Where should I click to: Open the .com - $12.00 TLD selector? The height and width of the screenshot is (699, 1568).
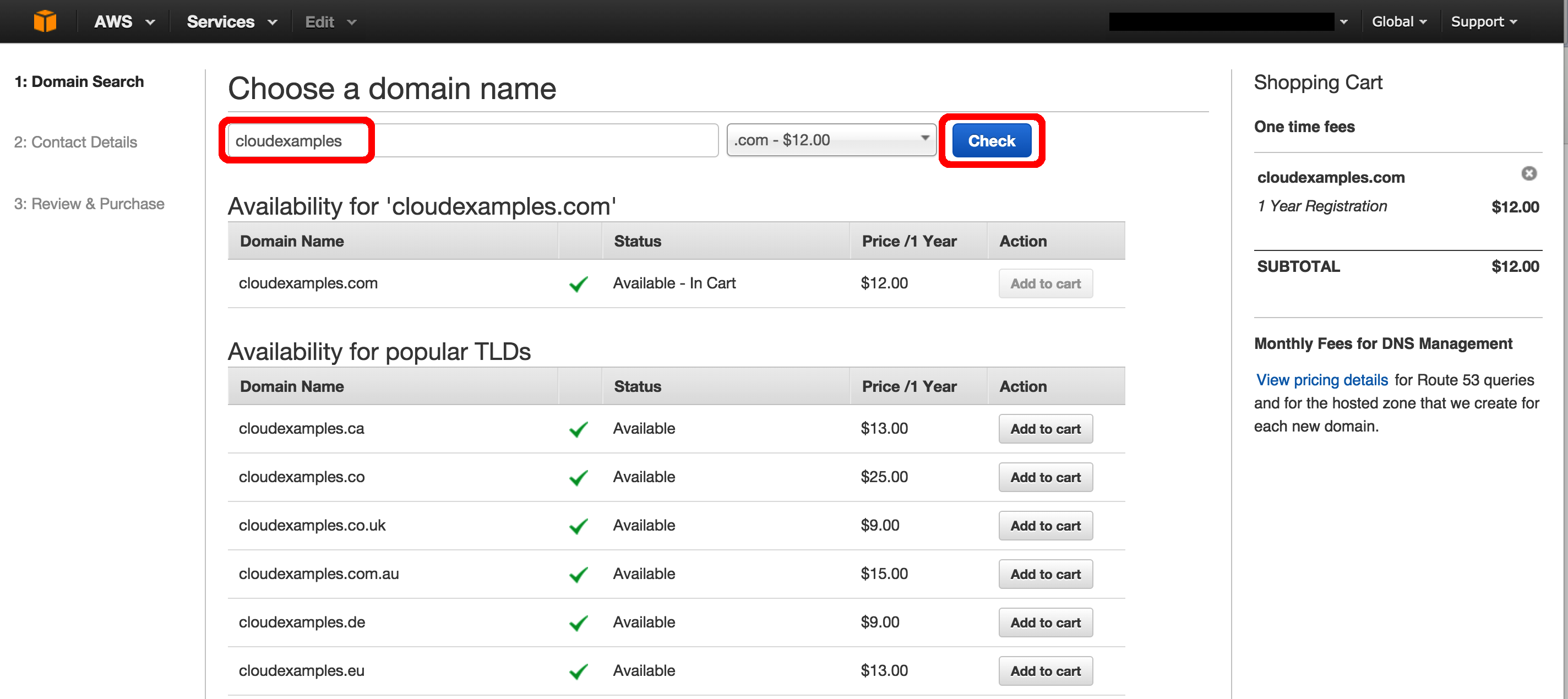(831, 140)
